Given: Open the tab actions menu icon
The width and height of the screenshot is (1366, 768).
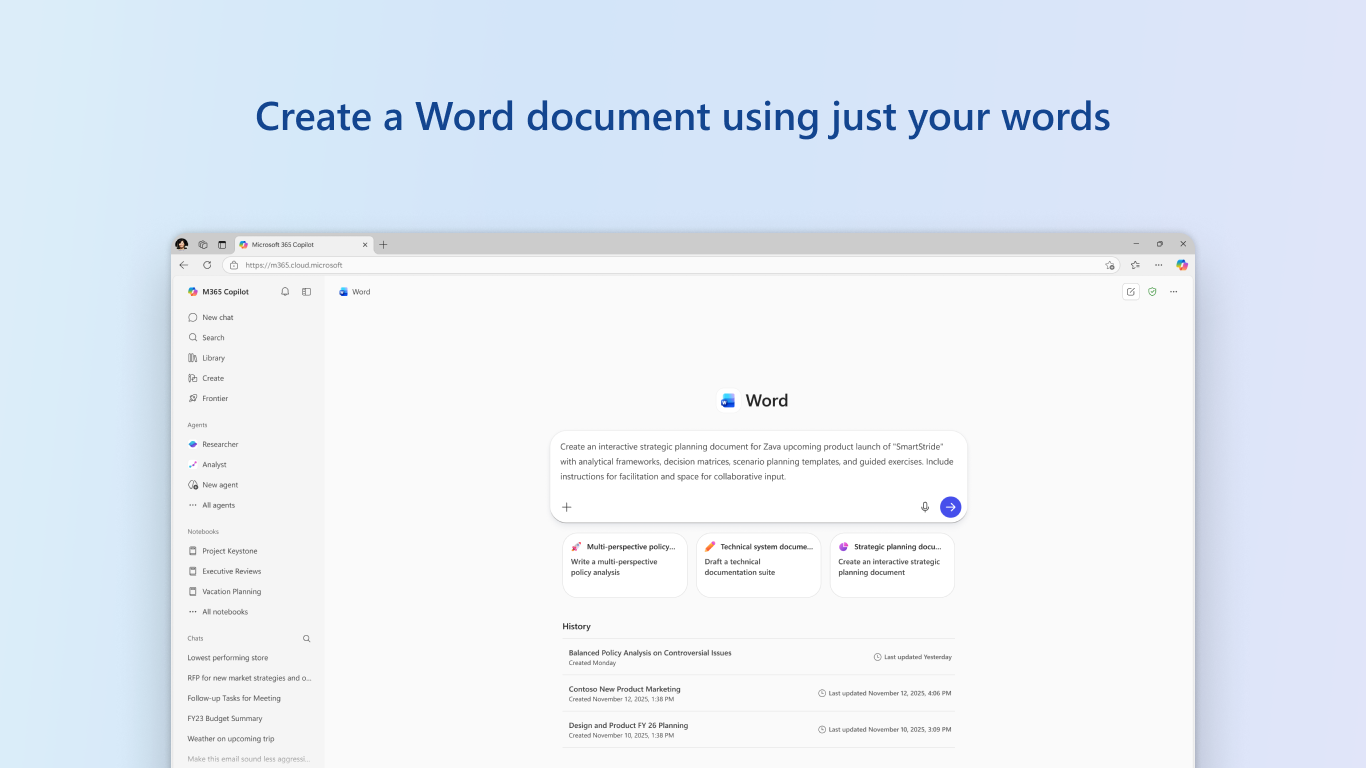Looking at the screenshot, I should click(x=222, y=244).
